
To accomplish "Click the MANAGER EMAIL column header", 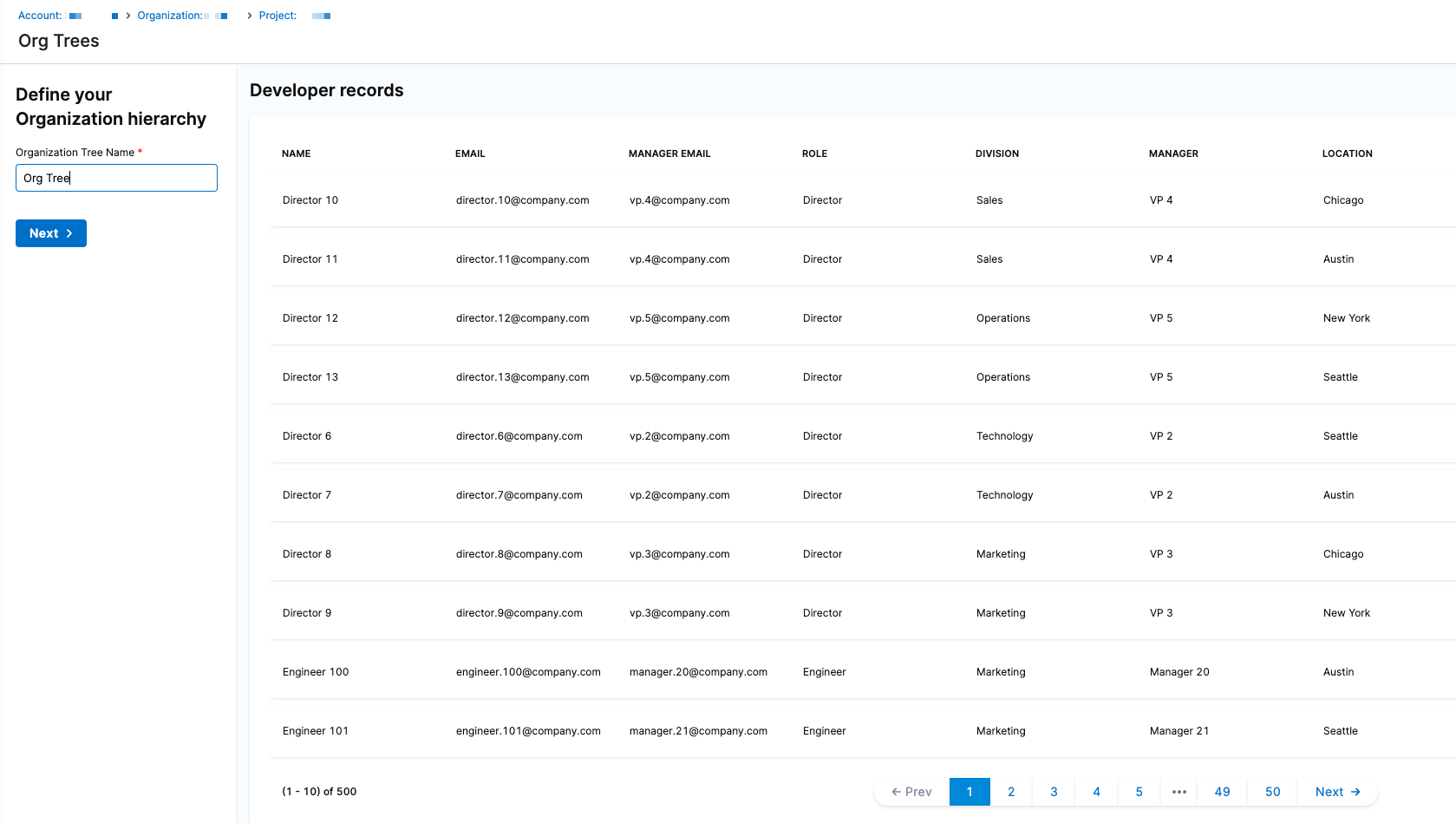I will point(669,153).
